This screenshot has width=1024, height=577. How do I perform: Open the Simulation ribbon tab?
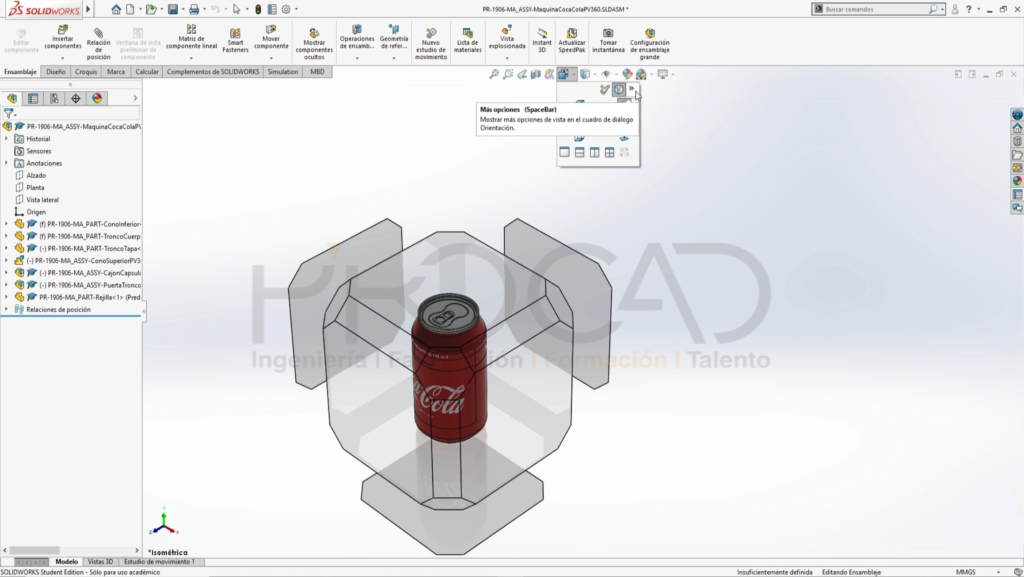(283, 72)
